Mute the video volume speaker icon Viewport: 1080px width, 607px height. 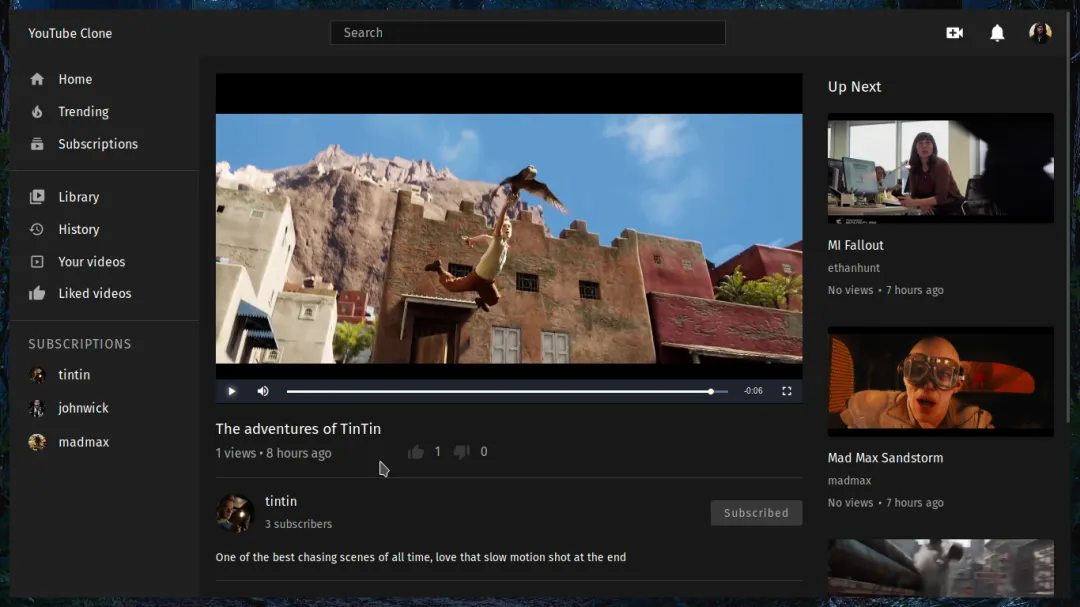tap(263, 391)
